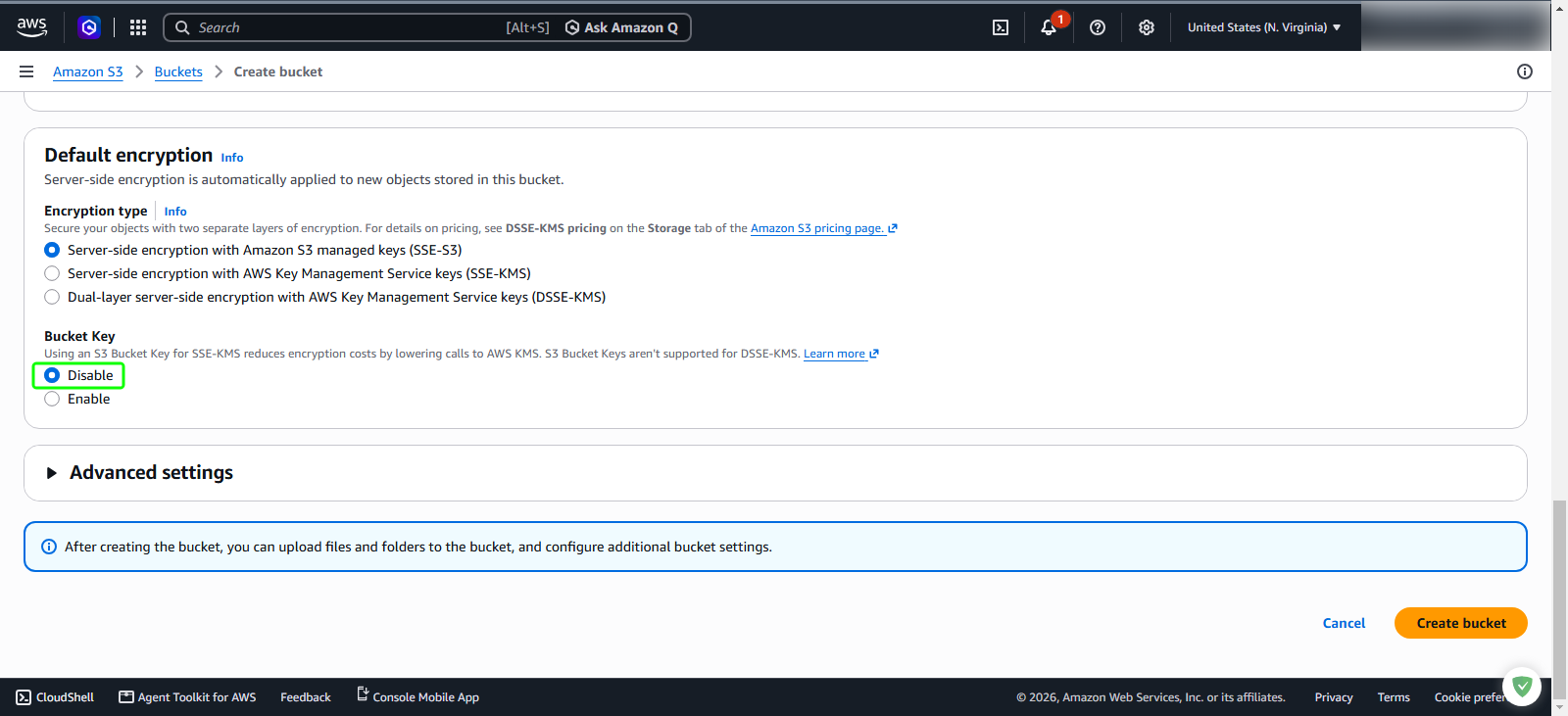Go to Buckets breadcrumb

[x=178, y=72]
